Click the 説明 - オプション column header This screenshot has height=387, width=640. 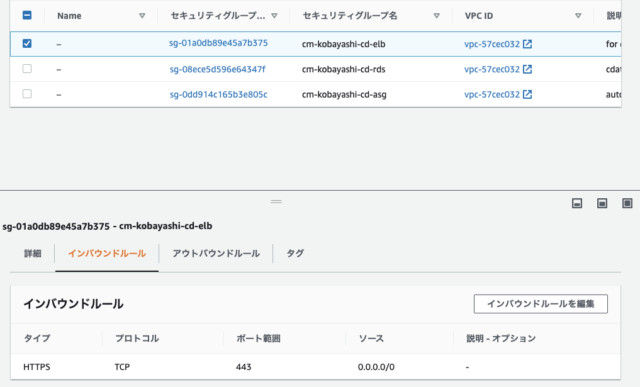501,338
